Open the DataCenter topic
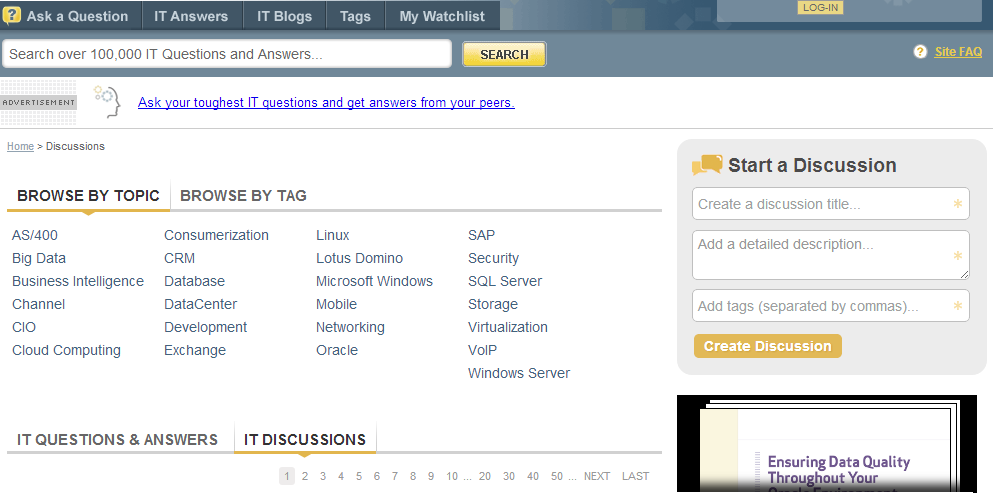This screenshot has height=493, width=993. click(x=201, y=304)
